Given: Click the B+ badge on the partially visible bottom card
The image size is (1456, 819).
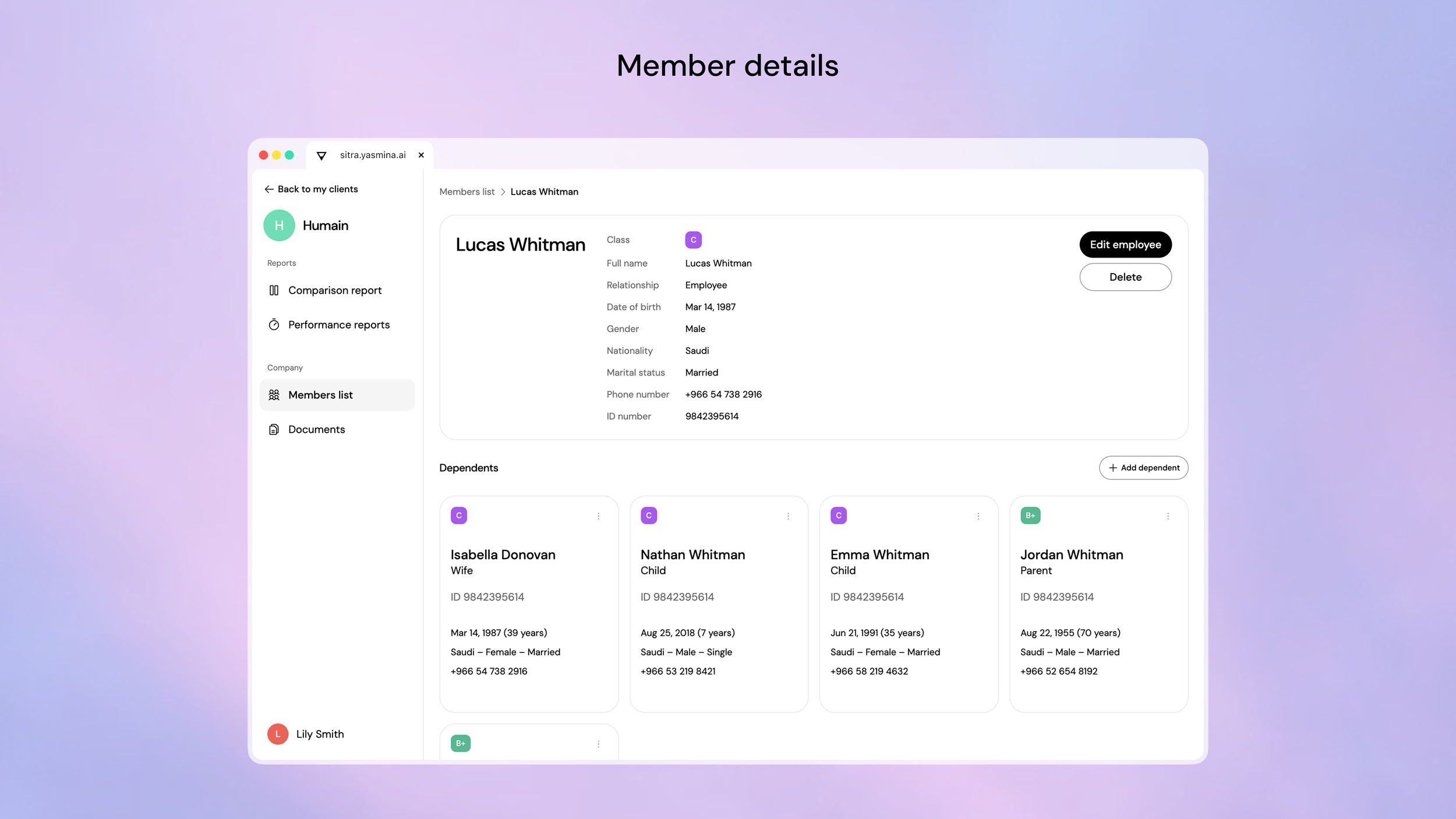Looking at the screenshot, I should (x=461, y=743).
